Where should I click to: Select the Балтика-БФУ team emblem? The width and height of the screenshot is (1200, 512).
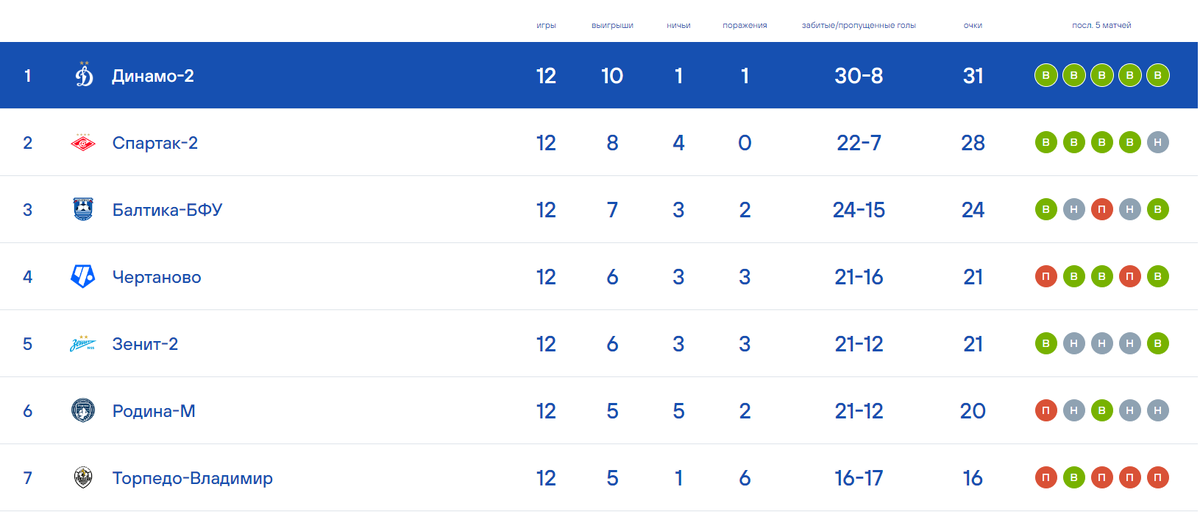coord(84,210)
